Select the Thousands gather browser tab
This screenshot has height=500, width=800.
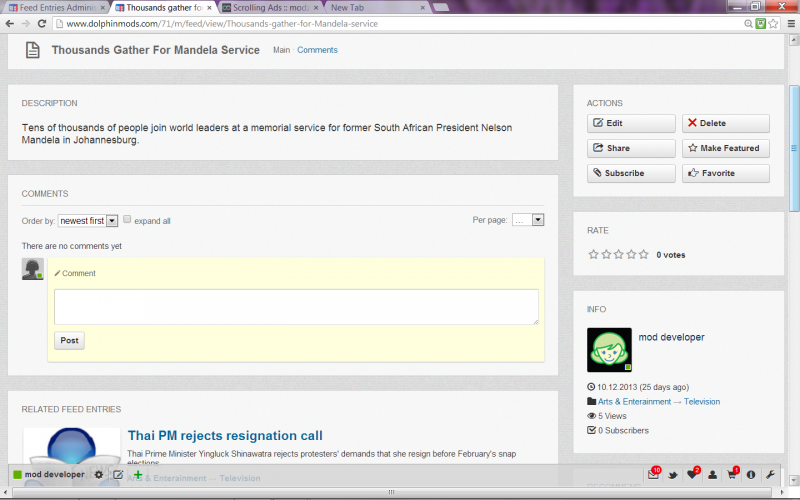[163, 8]
